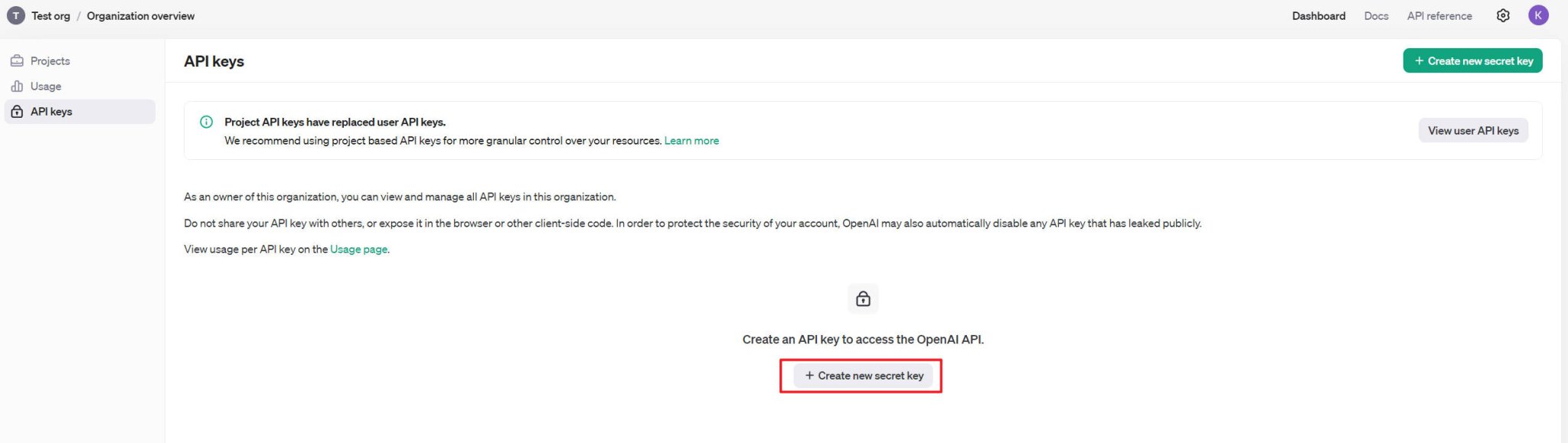The image size is (1568, 443).
Task: Click the info circle icon in banner
Action: click(206, 122)
